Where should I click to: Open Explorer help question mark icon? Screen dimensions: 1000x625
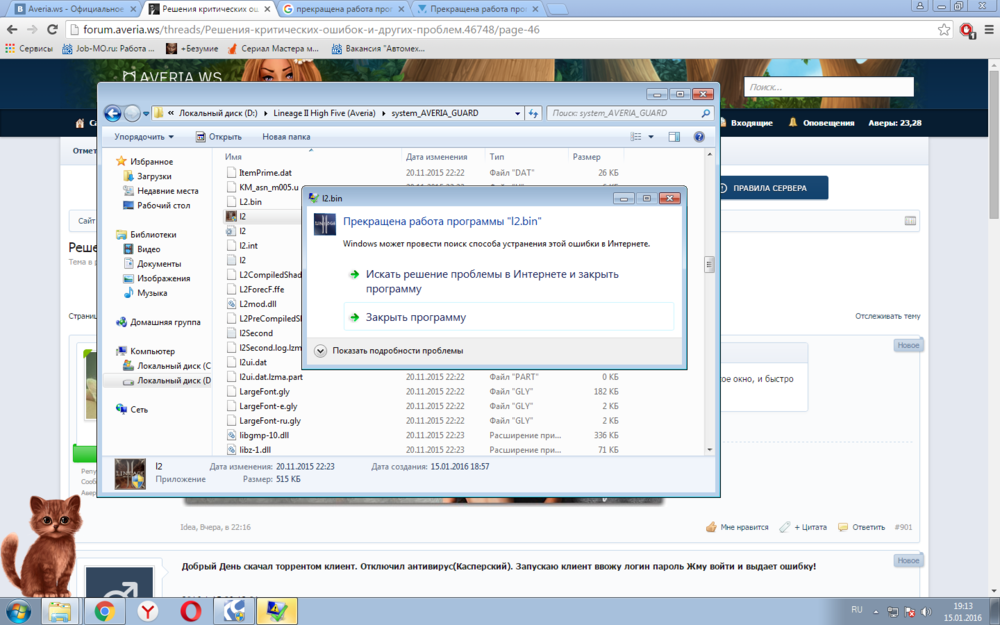(699, 137)
